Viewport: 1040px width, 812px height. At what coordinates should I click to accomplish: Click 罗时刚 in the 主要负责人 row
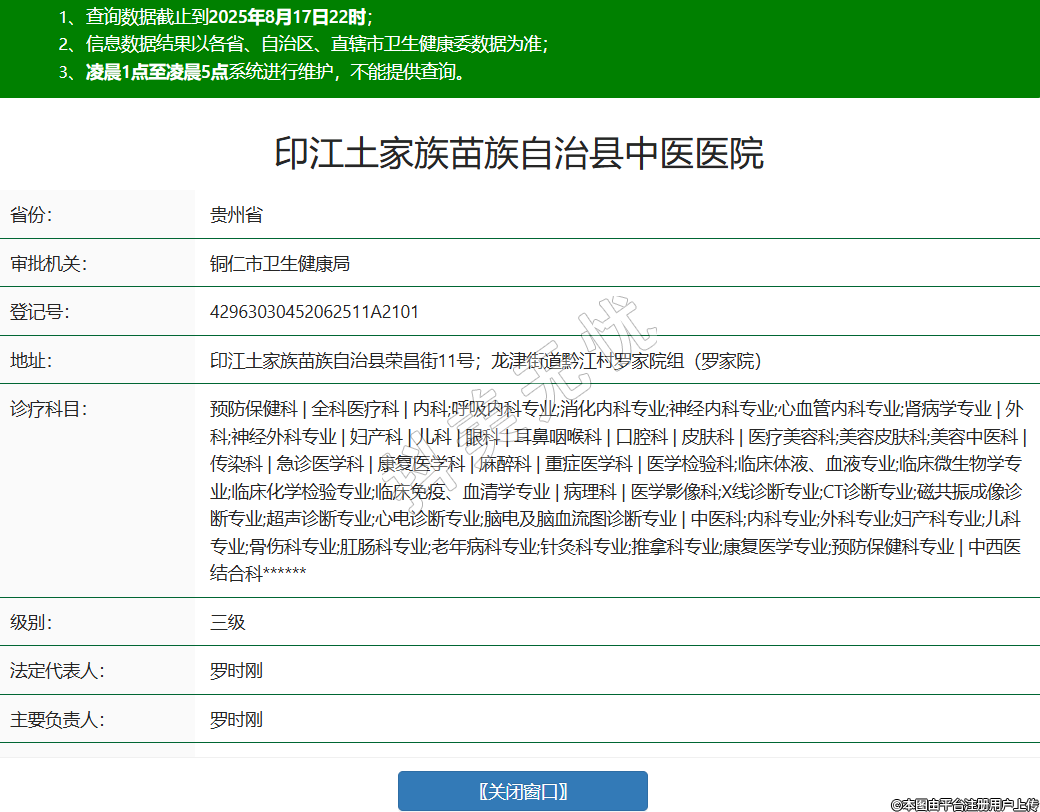236,719
